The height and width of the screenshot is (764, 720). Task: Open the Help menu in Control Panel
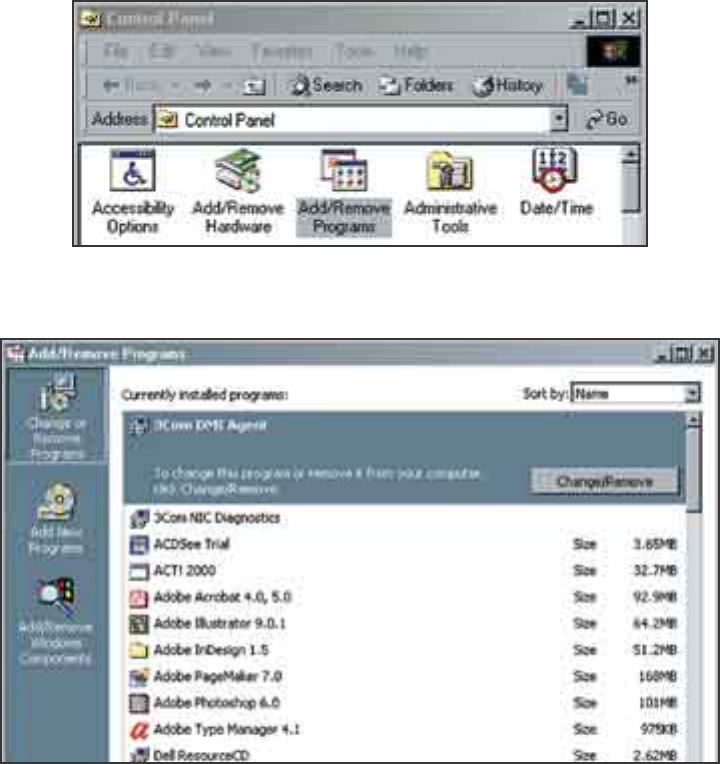click(410, 51)
